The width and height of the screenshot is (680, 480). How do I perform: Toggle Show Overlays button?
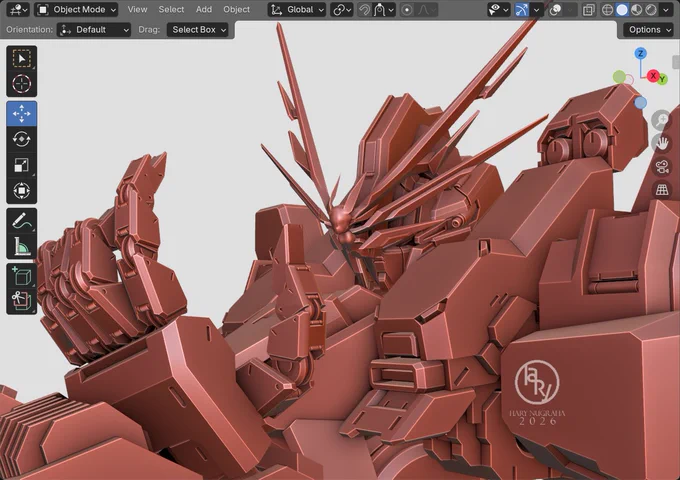[x=556, y=10]
